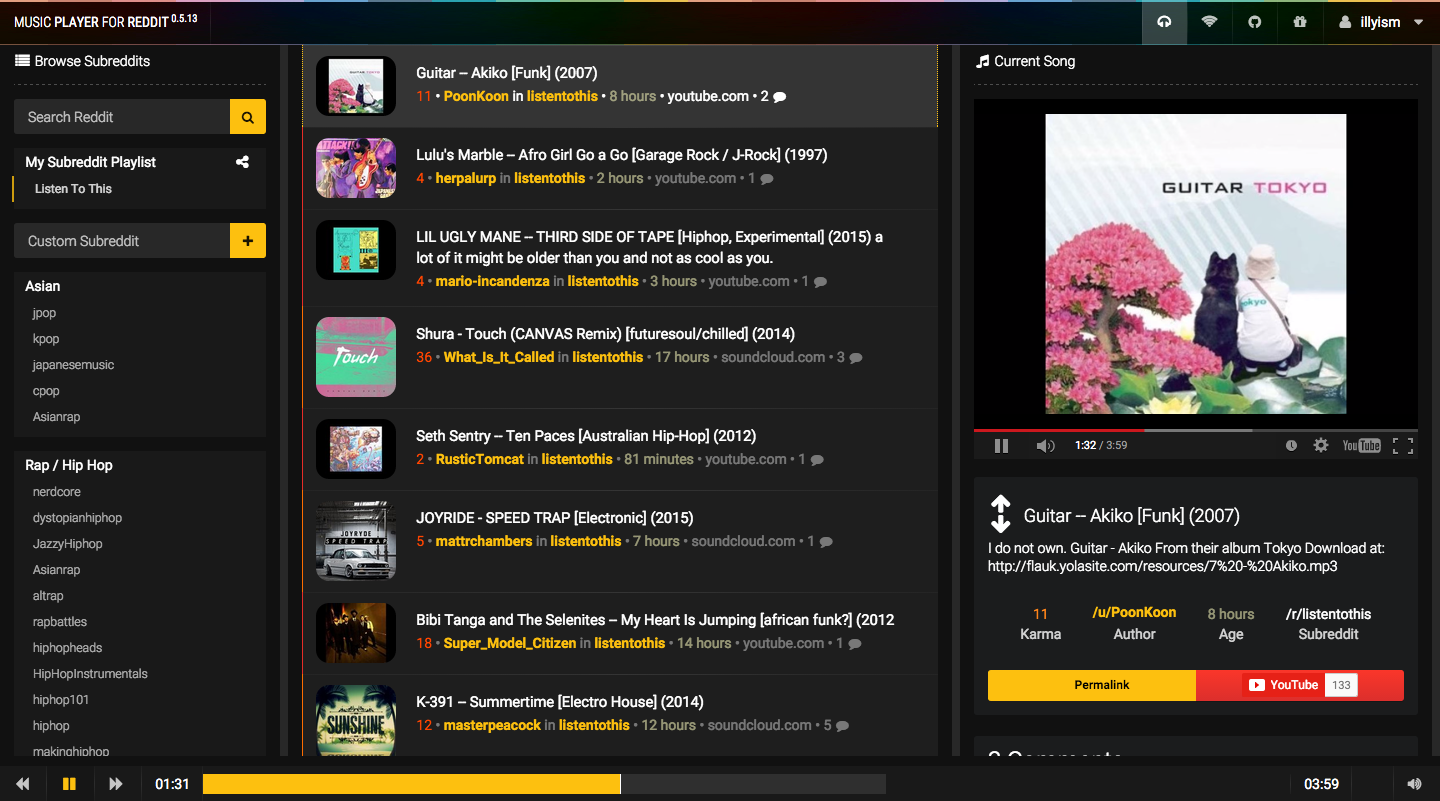The image size is (1440, 801).
Task: Toggle the altrap subreddit
Action: pos(48,596)
